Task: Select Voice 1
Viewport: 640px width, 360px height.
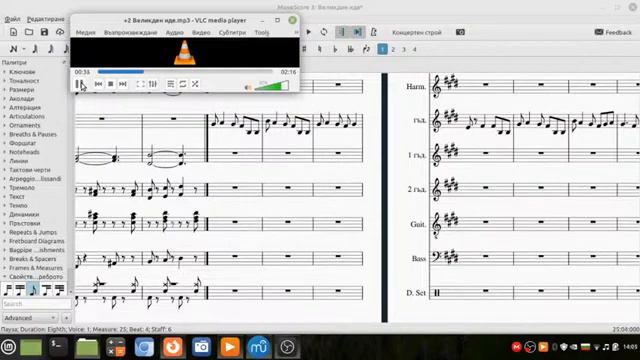Action: click(382, 49)
